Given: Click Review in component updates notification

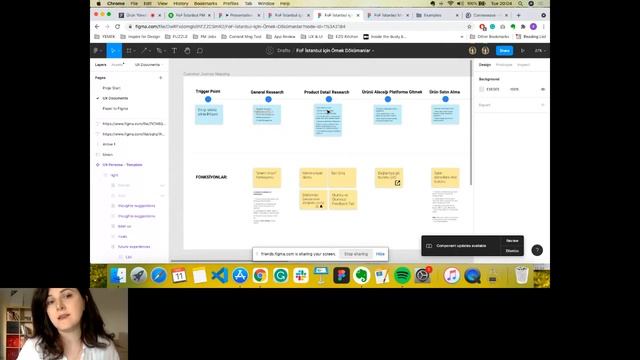Looking at the screenshot, I should (512, 241).
